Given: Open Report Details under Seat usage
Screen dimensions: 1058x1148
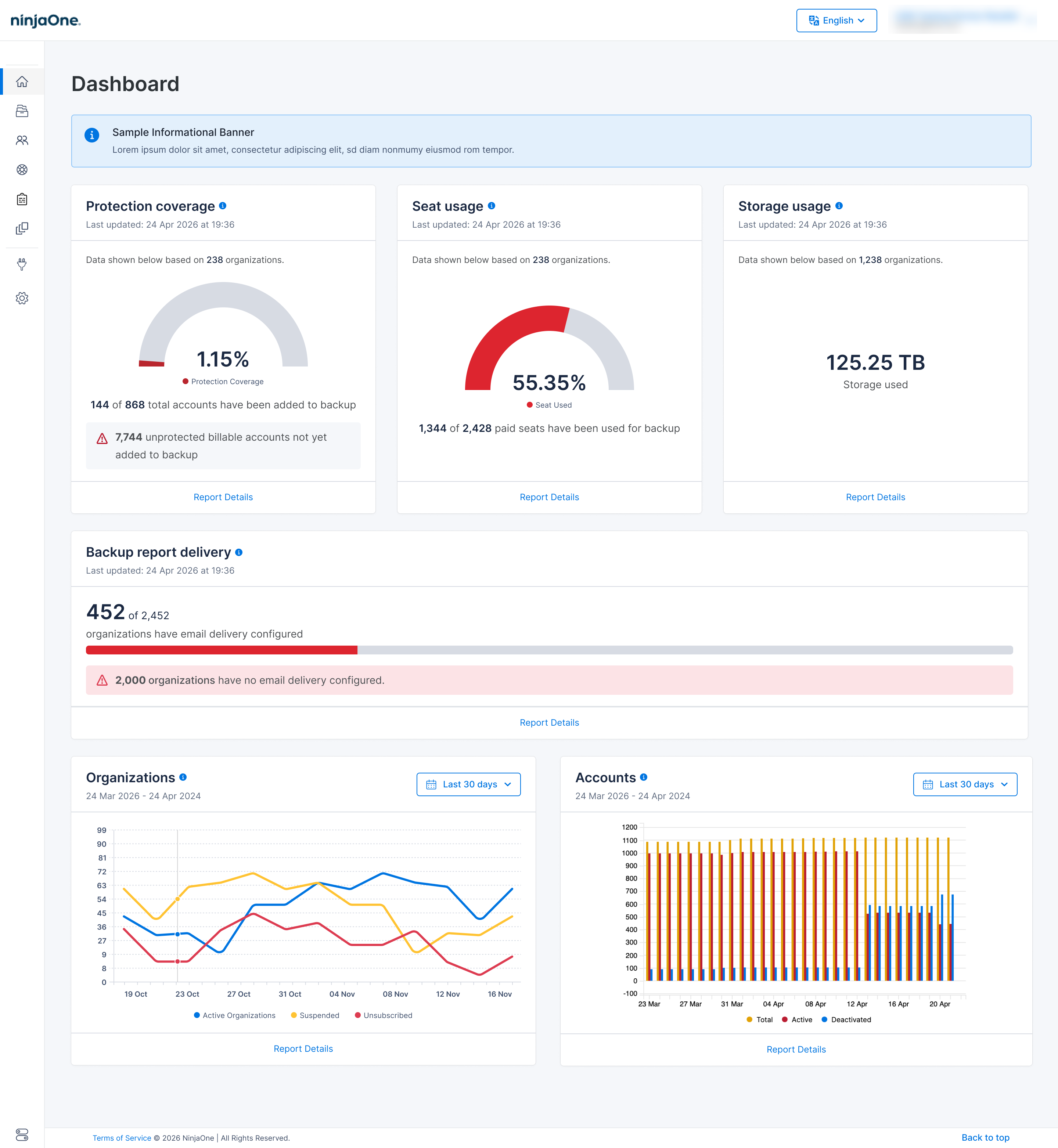Looking at the screenshot, I should pyautogui.click(x=549, y=497).
